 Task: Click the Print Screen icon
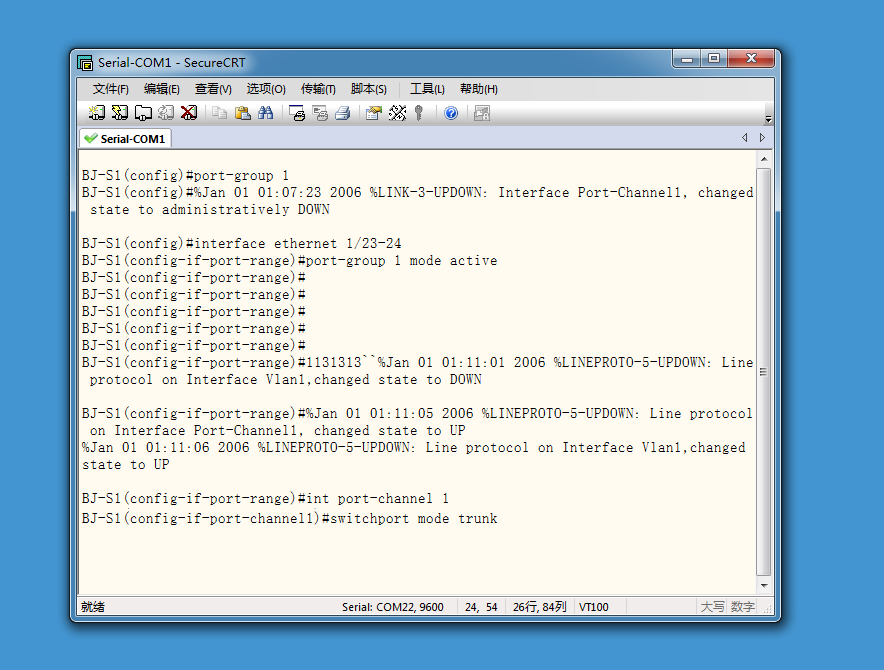[x=297, y=113]
